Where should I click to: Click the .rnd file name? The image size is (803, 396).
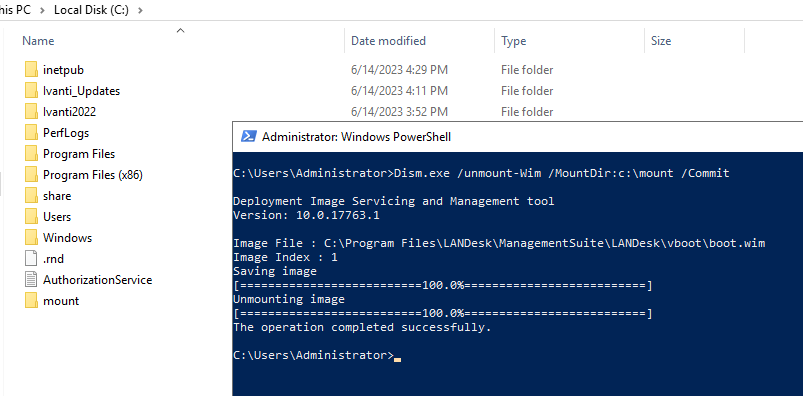coord(53,259)
